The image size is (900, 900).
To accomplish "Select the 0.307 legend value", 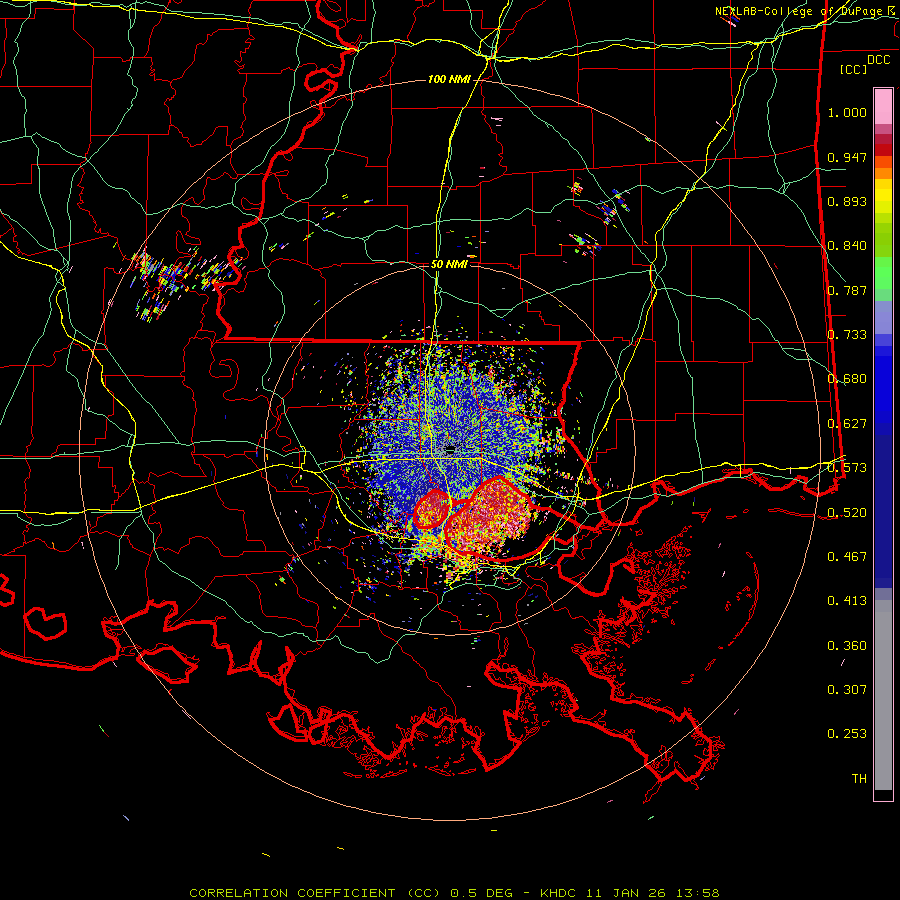I will tap(847, 690).
